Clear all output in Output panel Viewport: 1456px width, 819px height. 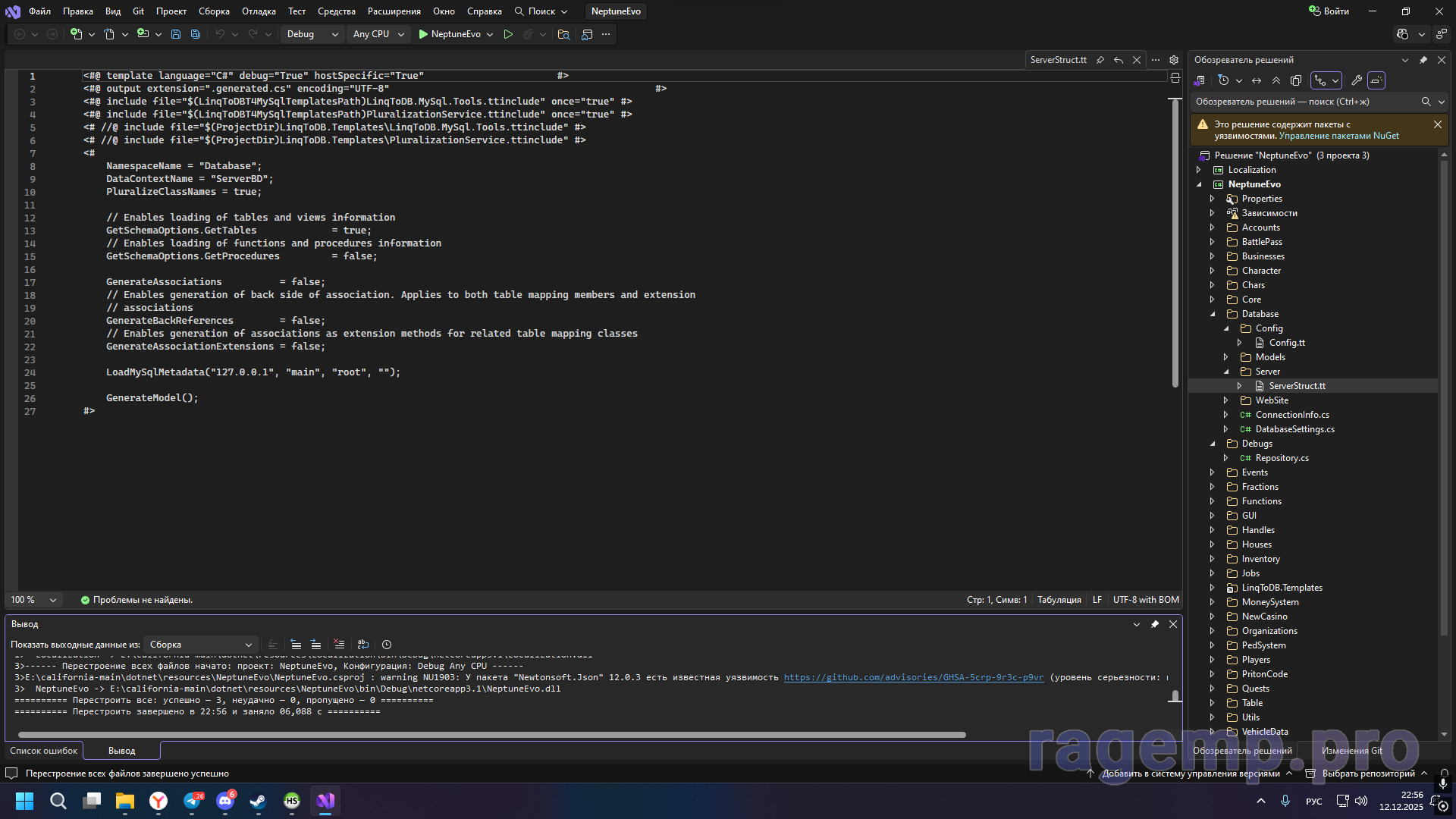pyautogui.click(x=339, y=645)
